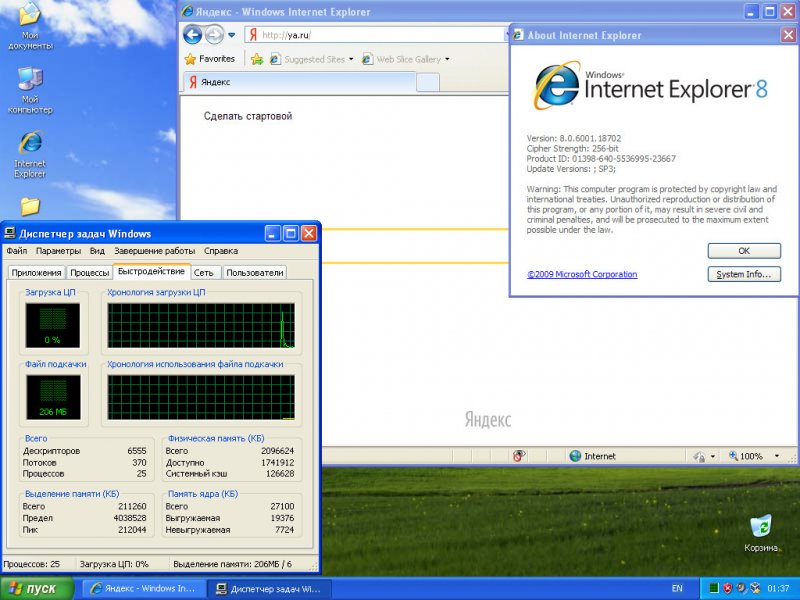
Task: Activate the Диспетчер задач taskbar button
Action: 270,589
